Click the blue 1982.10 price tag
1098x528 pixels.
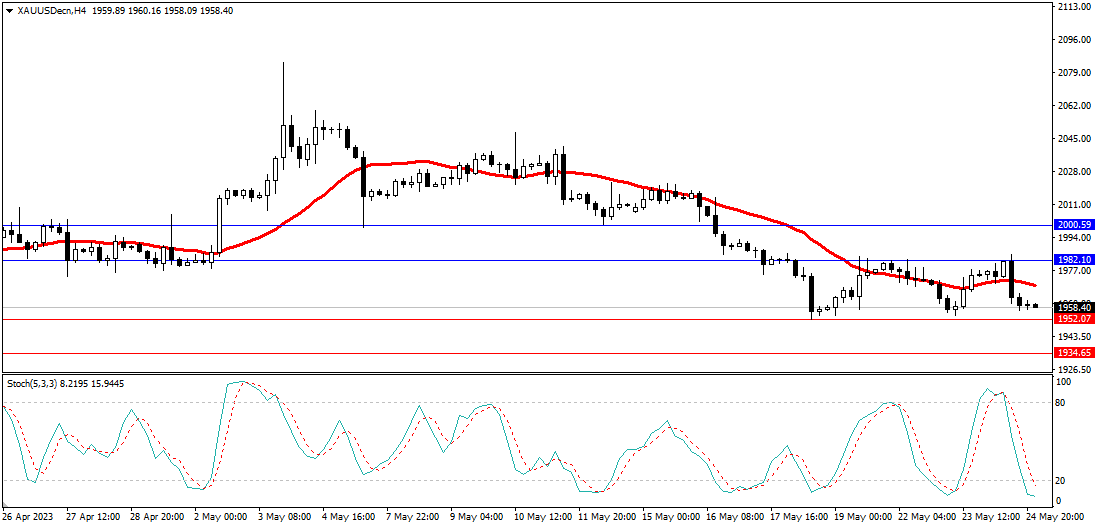[x=1074, y=260]
